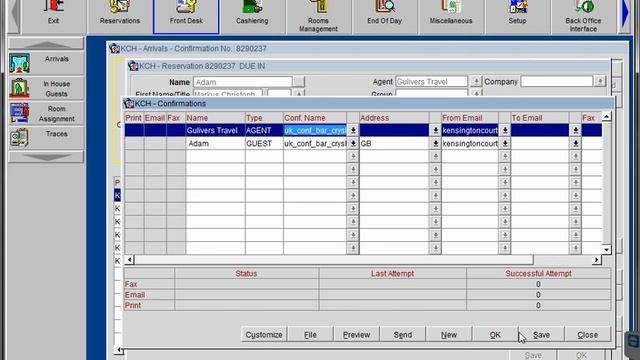Toggle Fax checkbox for Adam row

pyautogui.click(x=176, y=144)
